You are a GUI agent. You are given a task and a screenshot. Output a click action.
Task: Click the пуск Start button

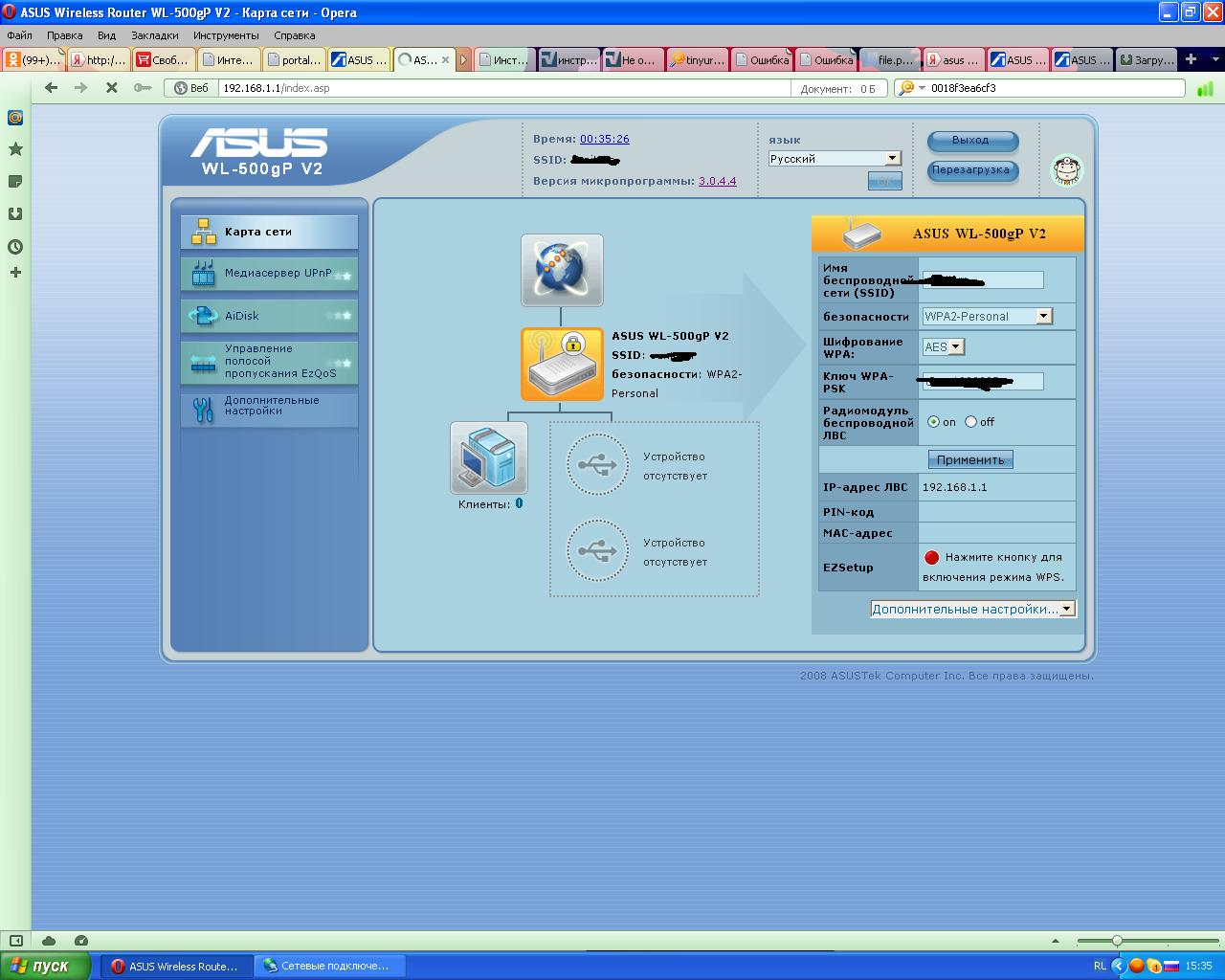45,966
